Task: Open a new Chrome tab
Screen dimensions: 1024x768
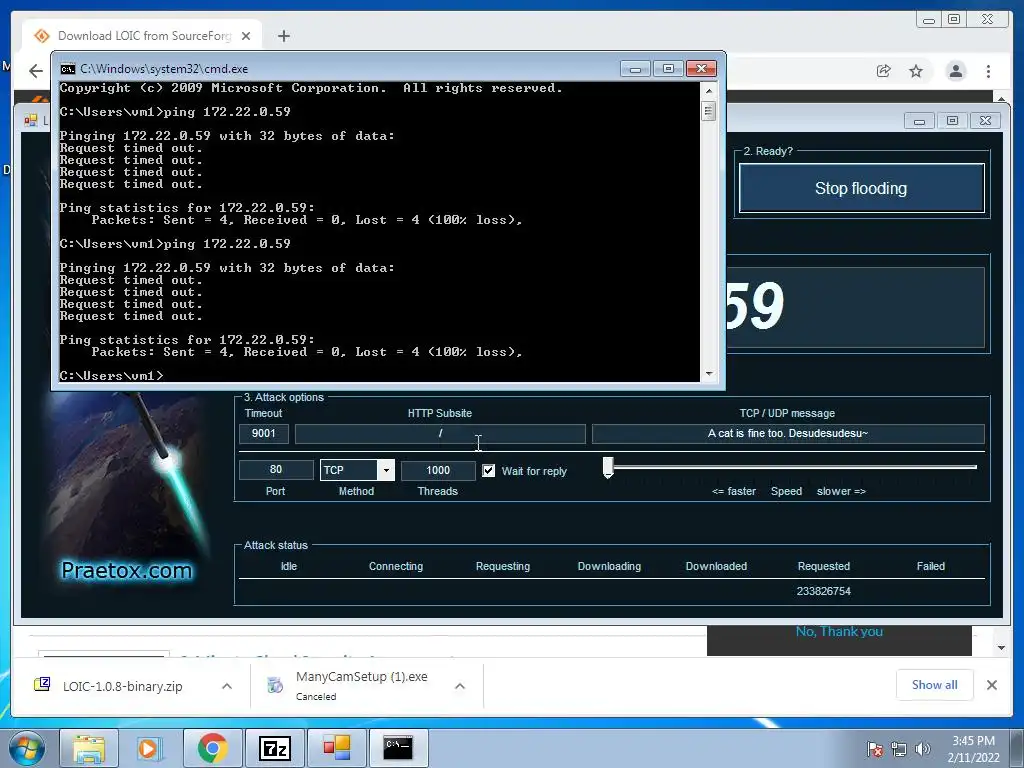Action: click(x=283, y=36)
